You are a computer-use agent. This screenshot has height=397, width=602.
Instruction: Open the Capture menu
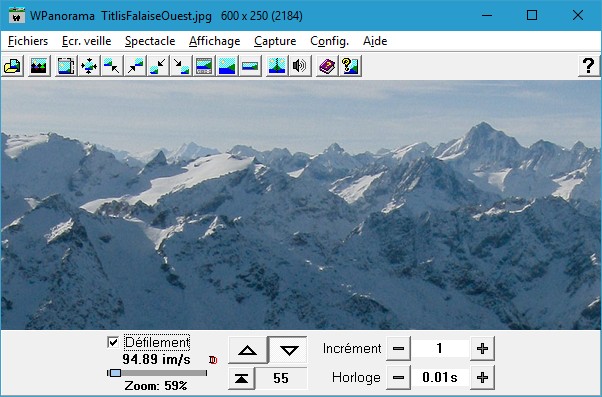[275, 41]
